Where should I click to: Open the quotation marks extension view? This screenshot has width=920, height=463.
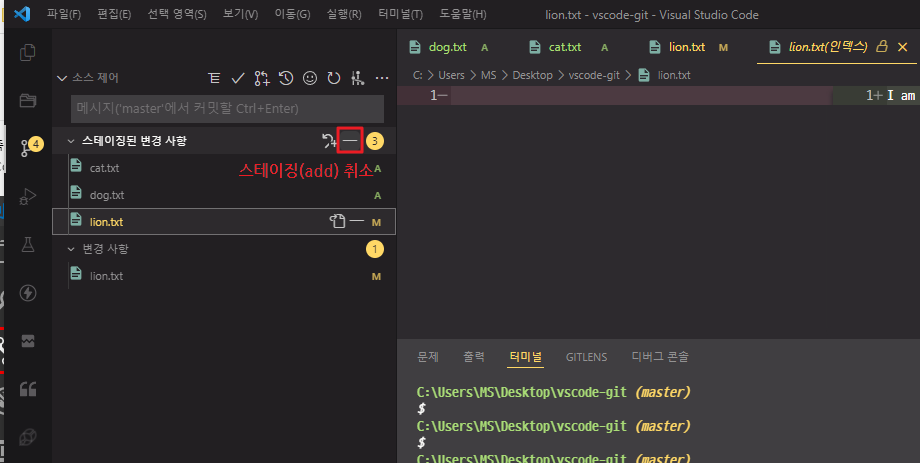(x=28, y=388)
